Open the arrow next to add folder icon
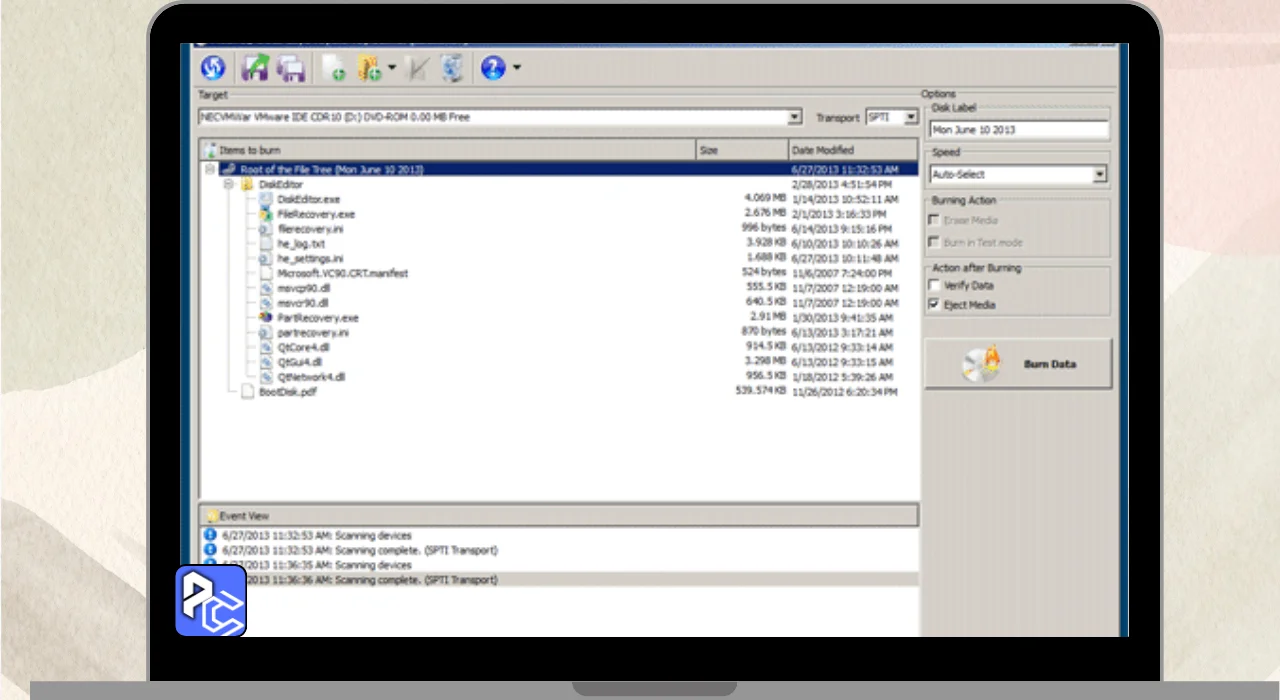Viewport: 1280px width, 700px height. click(392, 69)
